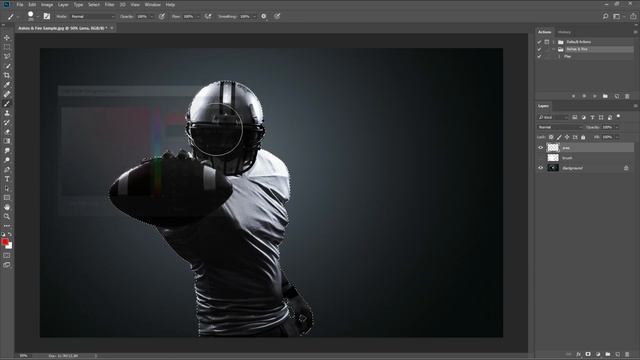This screenshot has height=360, width=640.
Task: Open the brush Mode dropdown in the options bar
Action: [x=93, y=16]
